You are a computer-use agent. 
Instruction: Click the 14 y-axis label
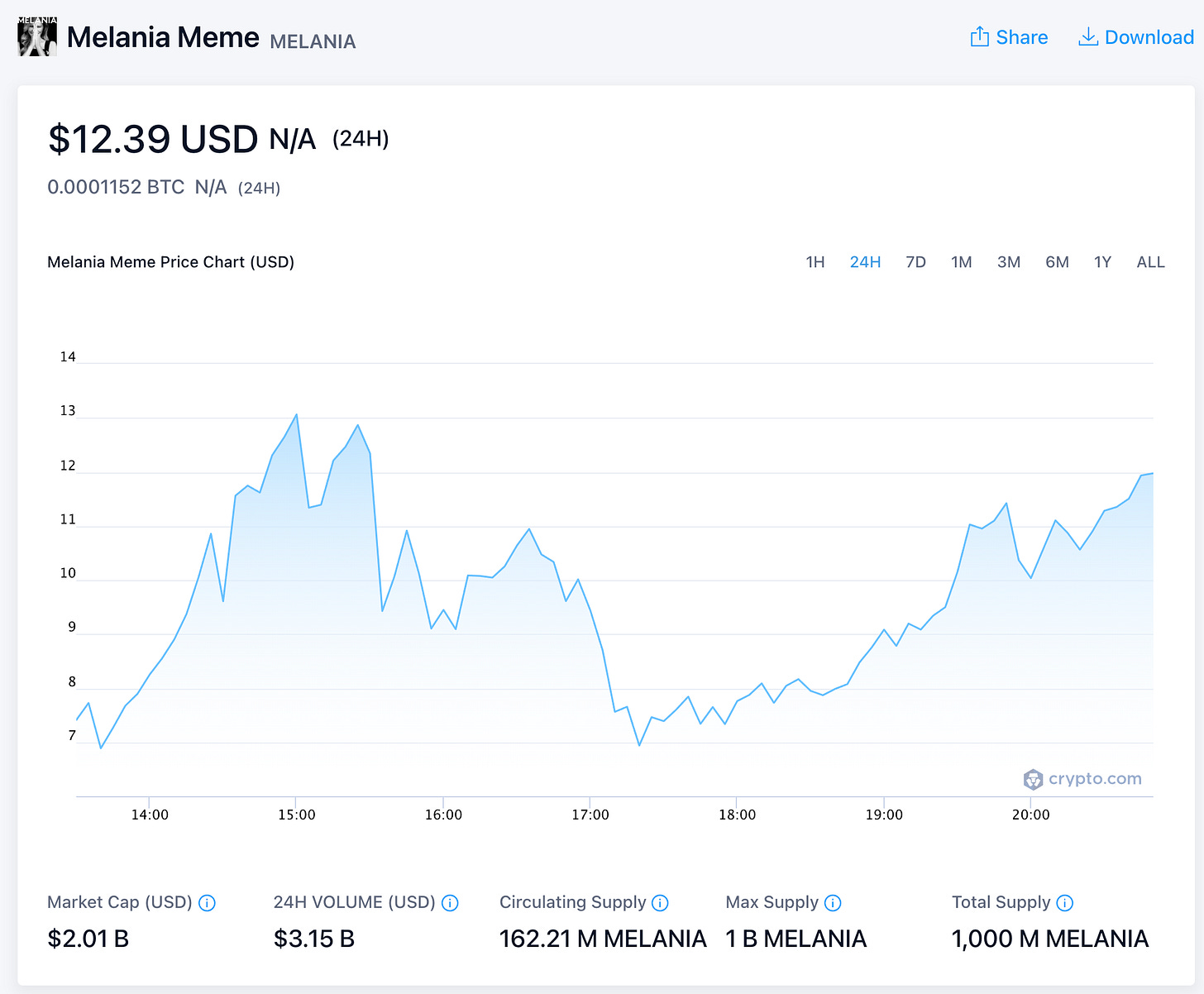coord(68,357)
